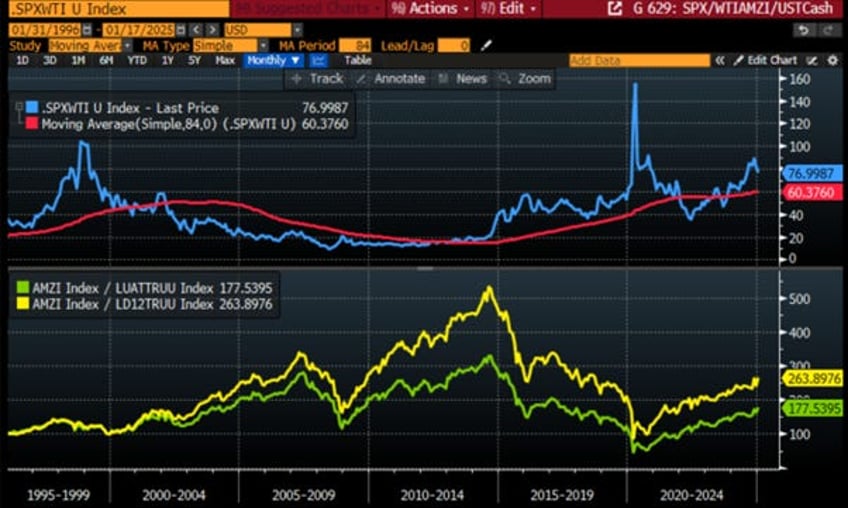The height and width of the screenshot is (508, 848).
Task: Click the start date field 01/31/1996
Action: (45, 30)
